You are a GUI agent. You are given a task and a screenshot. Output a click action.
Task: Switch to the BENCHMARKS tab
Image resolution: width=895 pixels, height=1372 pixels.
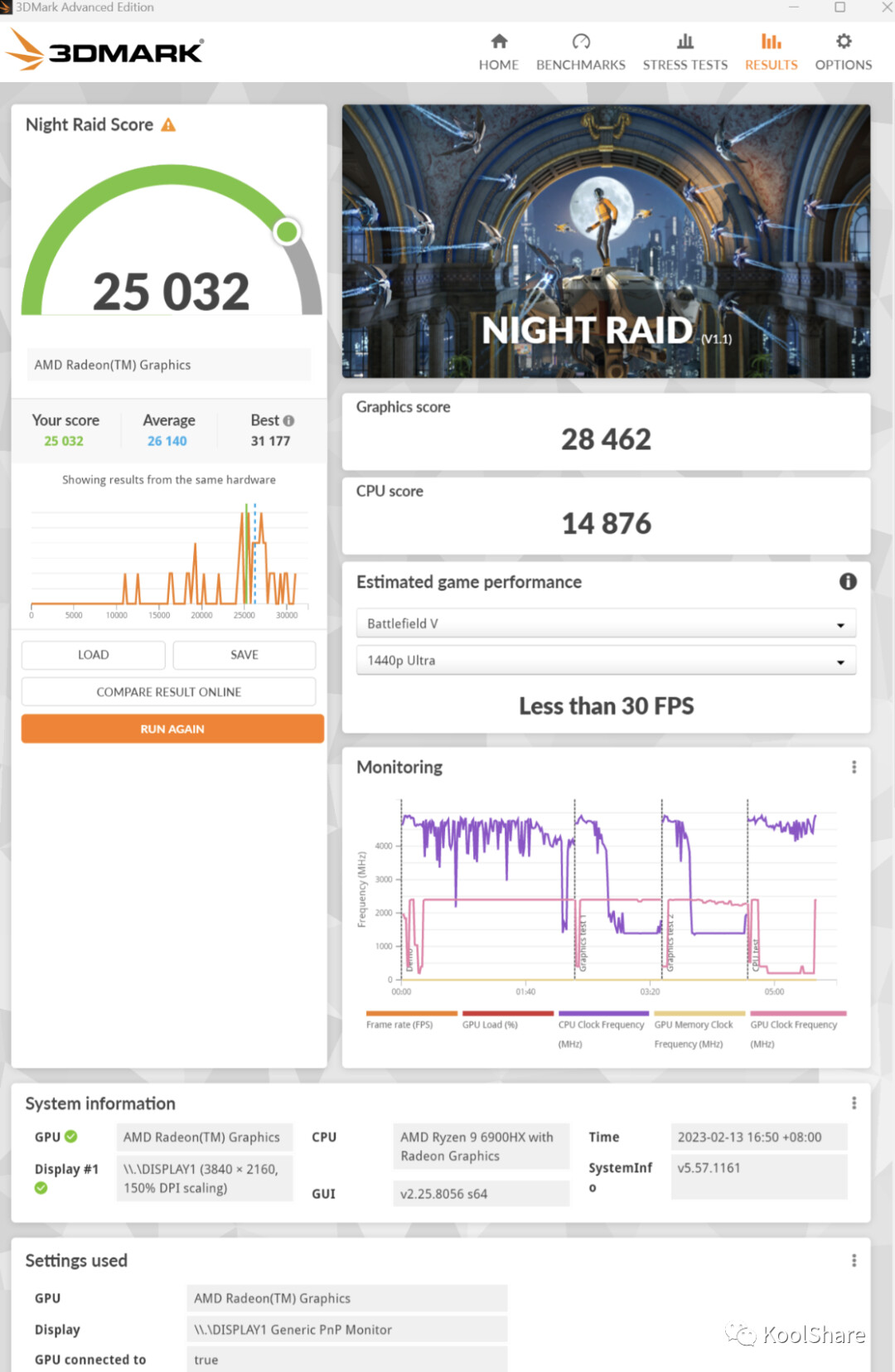click(580, 52)
